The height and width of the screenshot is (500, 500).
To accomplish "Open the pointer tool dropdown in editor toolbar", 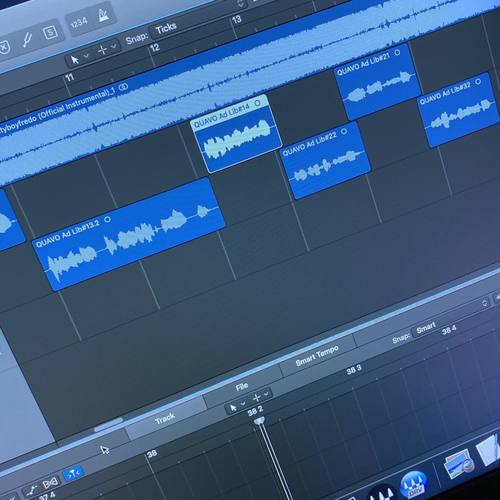I will pyautogui.click(x=243, y=403).
